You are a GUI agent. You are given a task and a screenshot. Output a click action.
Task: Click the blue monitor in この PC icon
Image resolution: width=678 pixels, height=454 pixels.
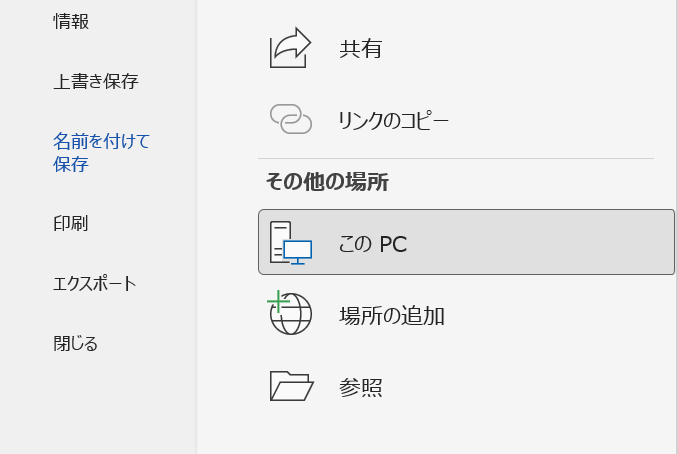point(298,251)
